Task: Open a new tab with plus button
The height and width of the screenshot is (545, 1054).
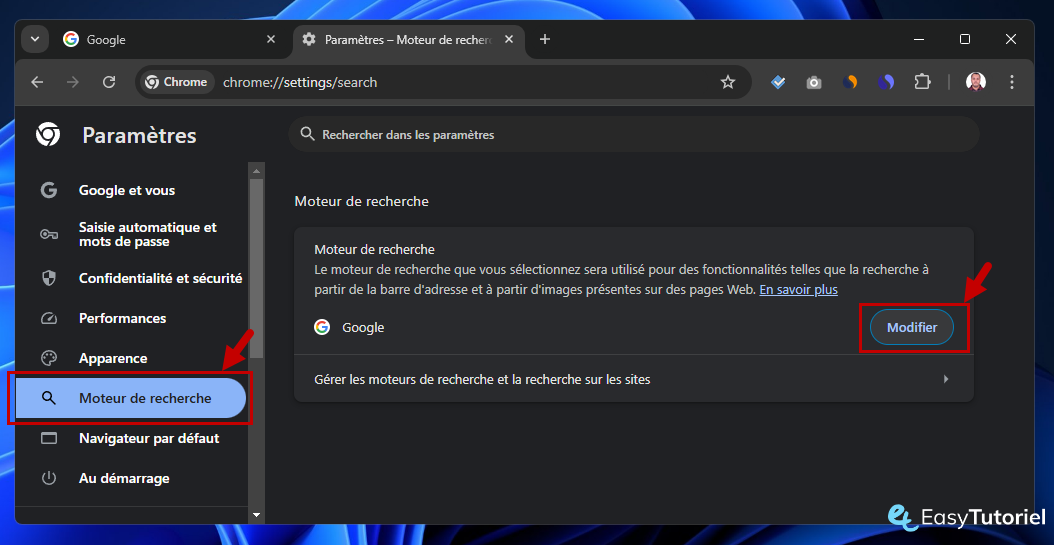Action: (x=545, y=39)
